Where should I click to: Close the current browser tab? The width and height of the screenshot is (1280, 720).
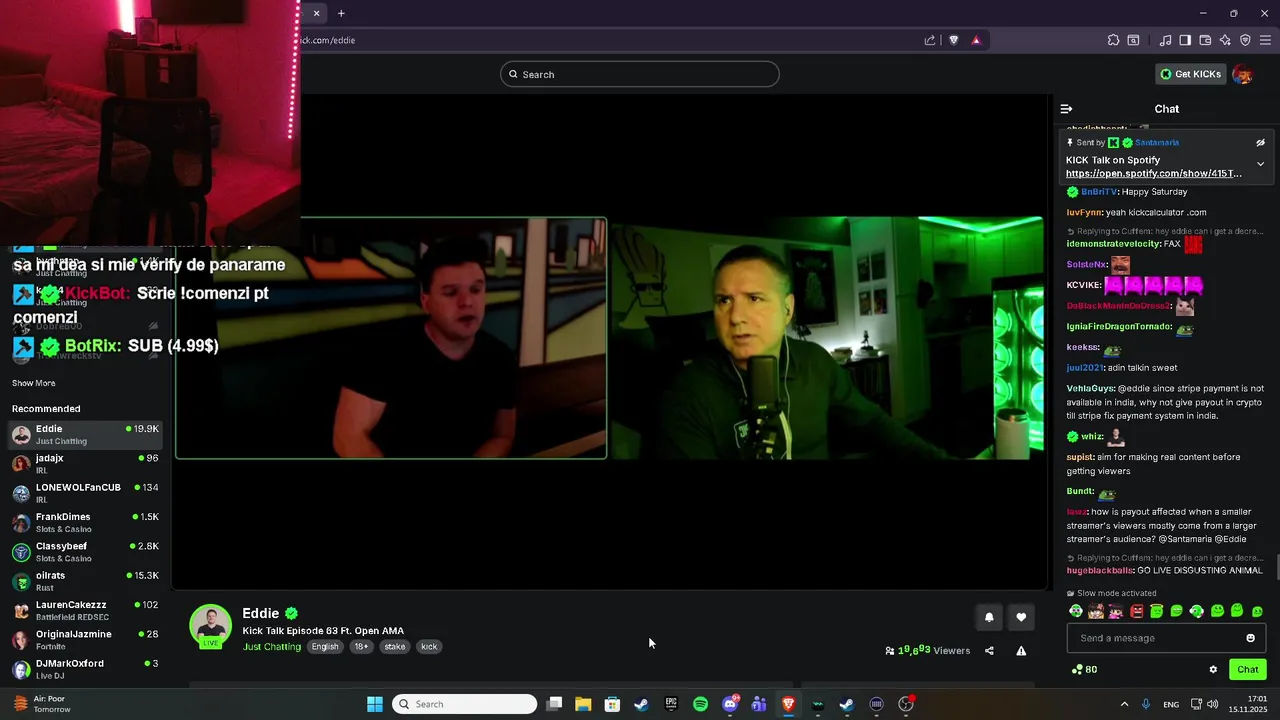pos(316,13)
